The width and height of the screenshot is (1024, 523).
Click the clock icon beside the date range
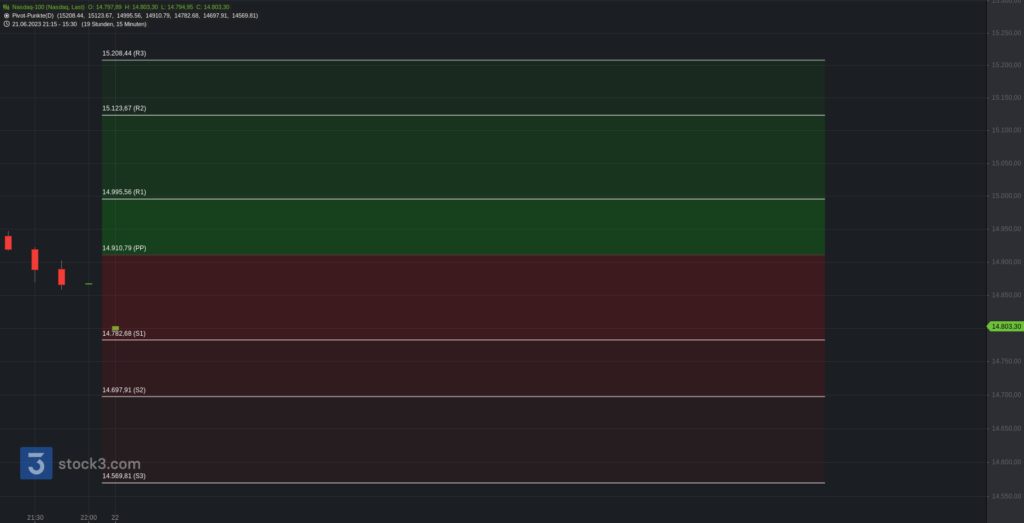[x=6, y=24]
